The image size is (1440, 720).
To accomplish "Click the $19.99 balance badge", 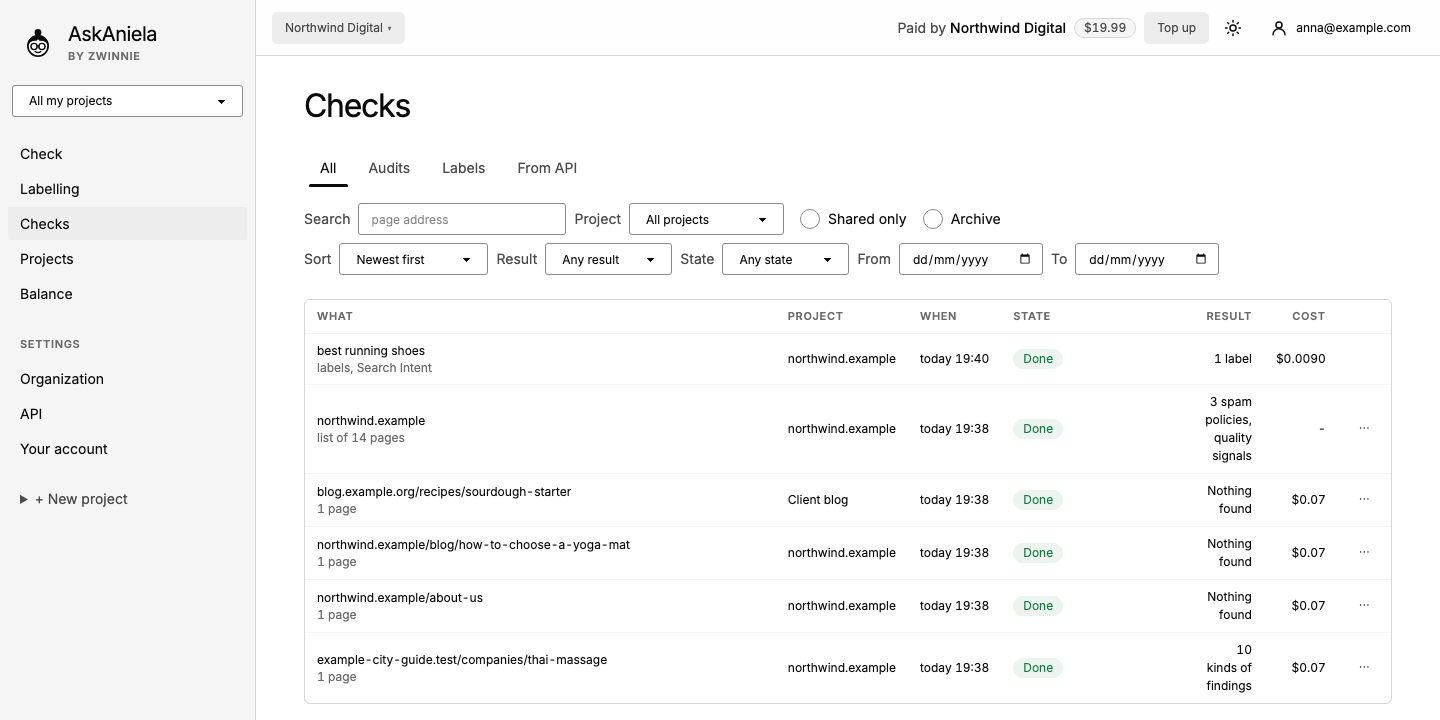I will 1105,28.
